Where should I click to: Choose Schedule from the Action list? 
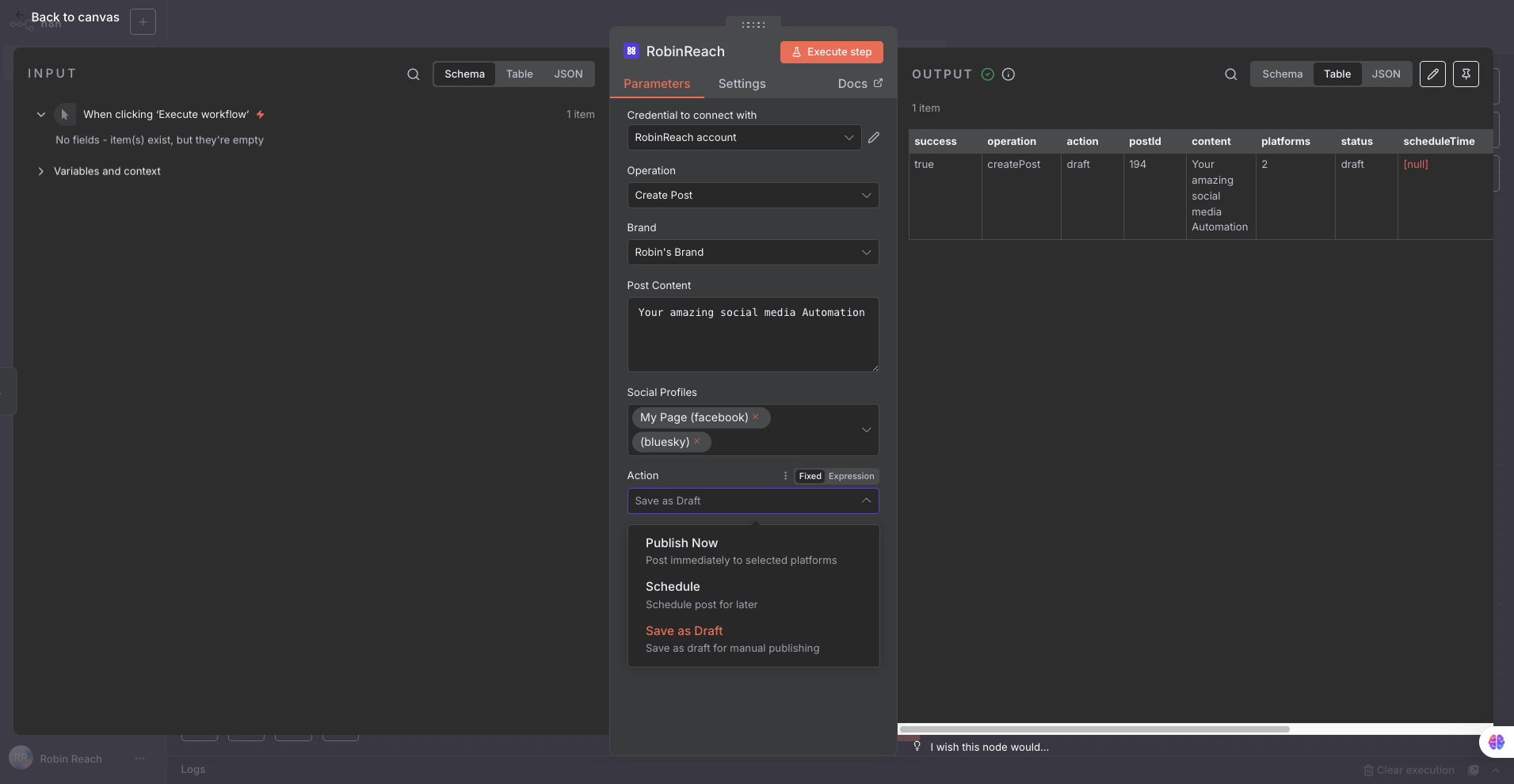[753, 595]
